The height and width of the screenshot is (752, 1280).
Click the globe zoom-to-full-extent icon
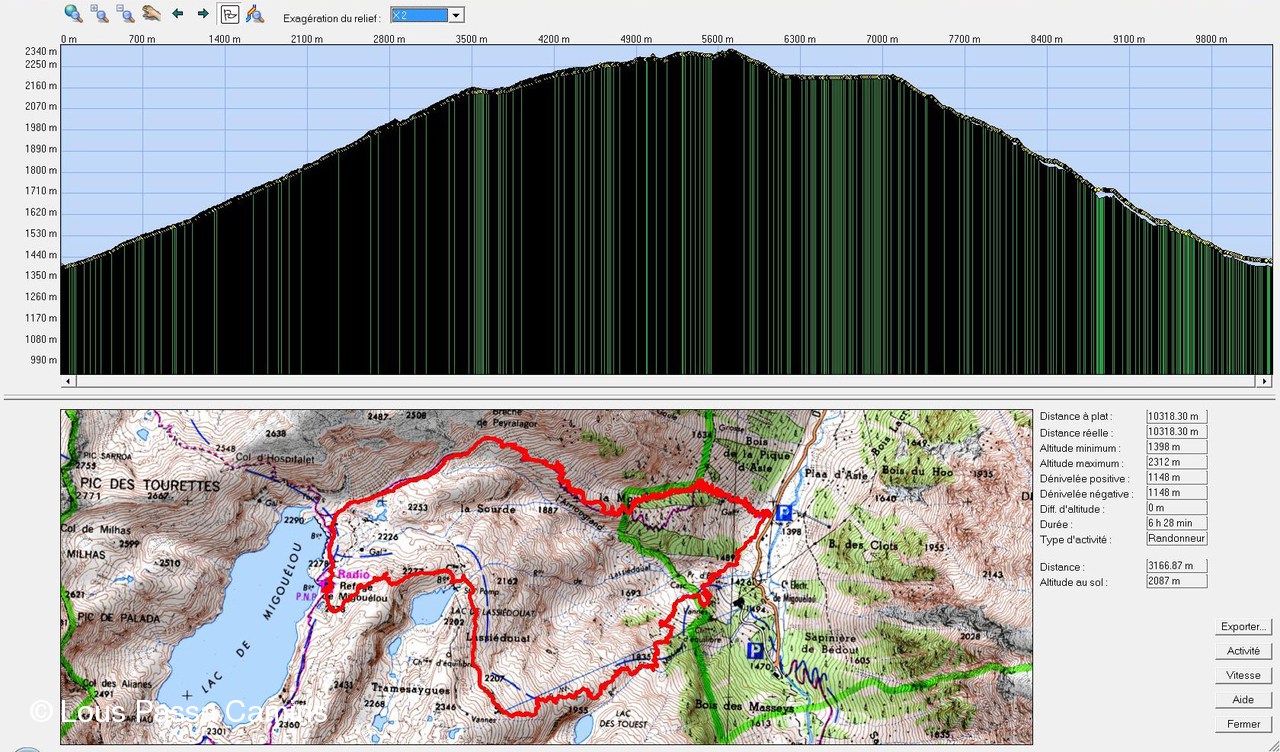point(73,14)
